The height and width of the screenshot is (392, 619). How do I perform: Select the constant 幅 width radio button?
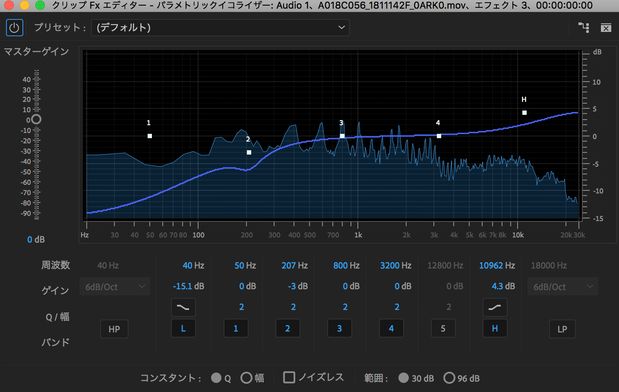(246, 378)
